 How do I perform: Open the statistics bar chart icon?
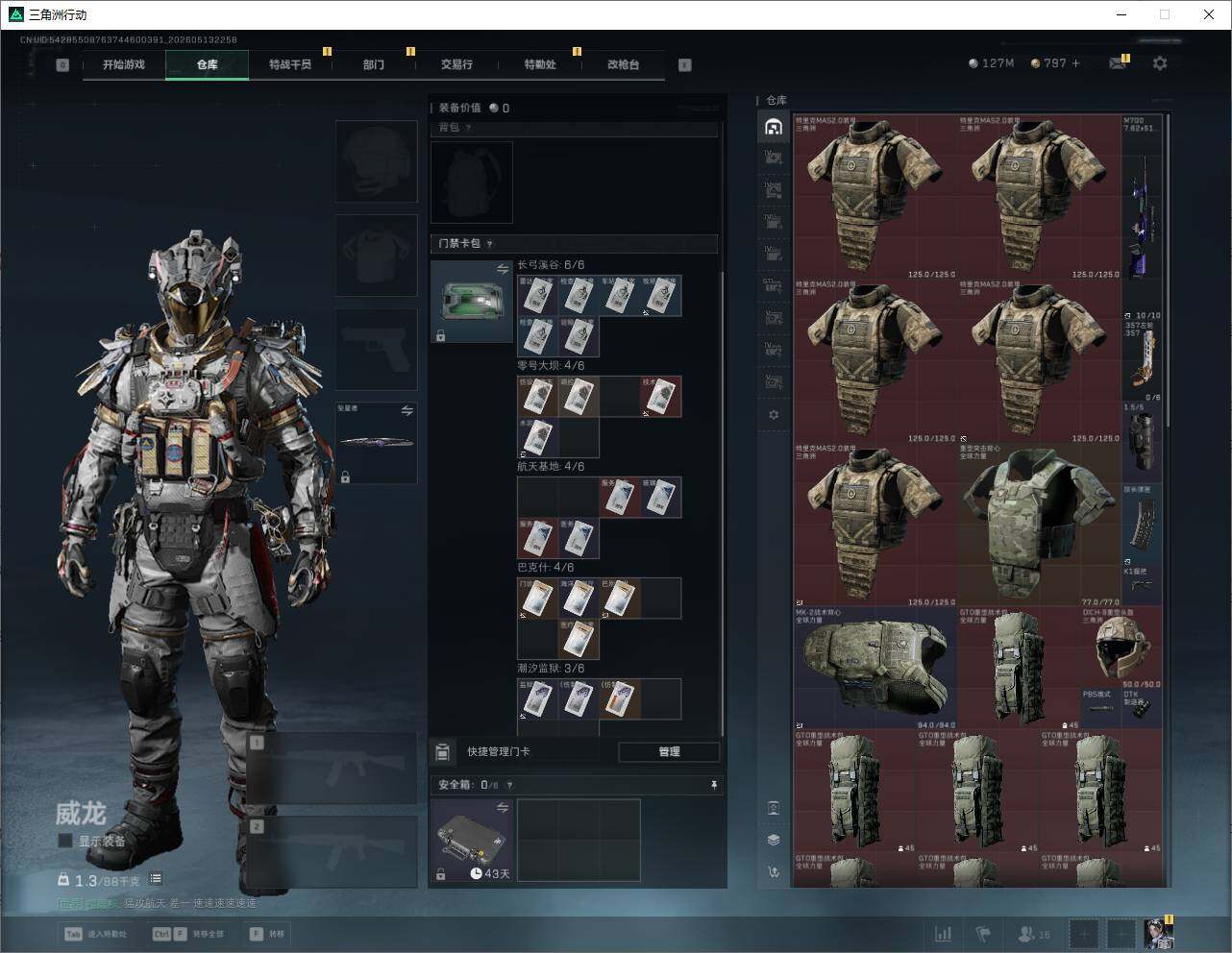(944, 933)
